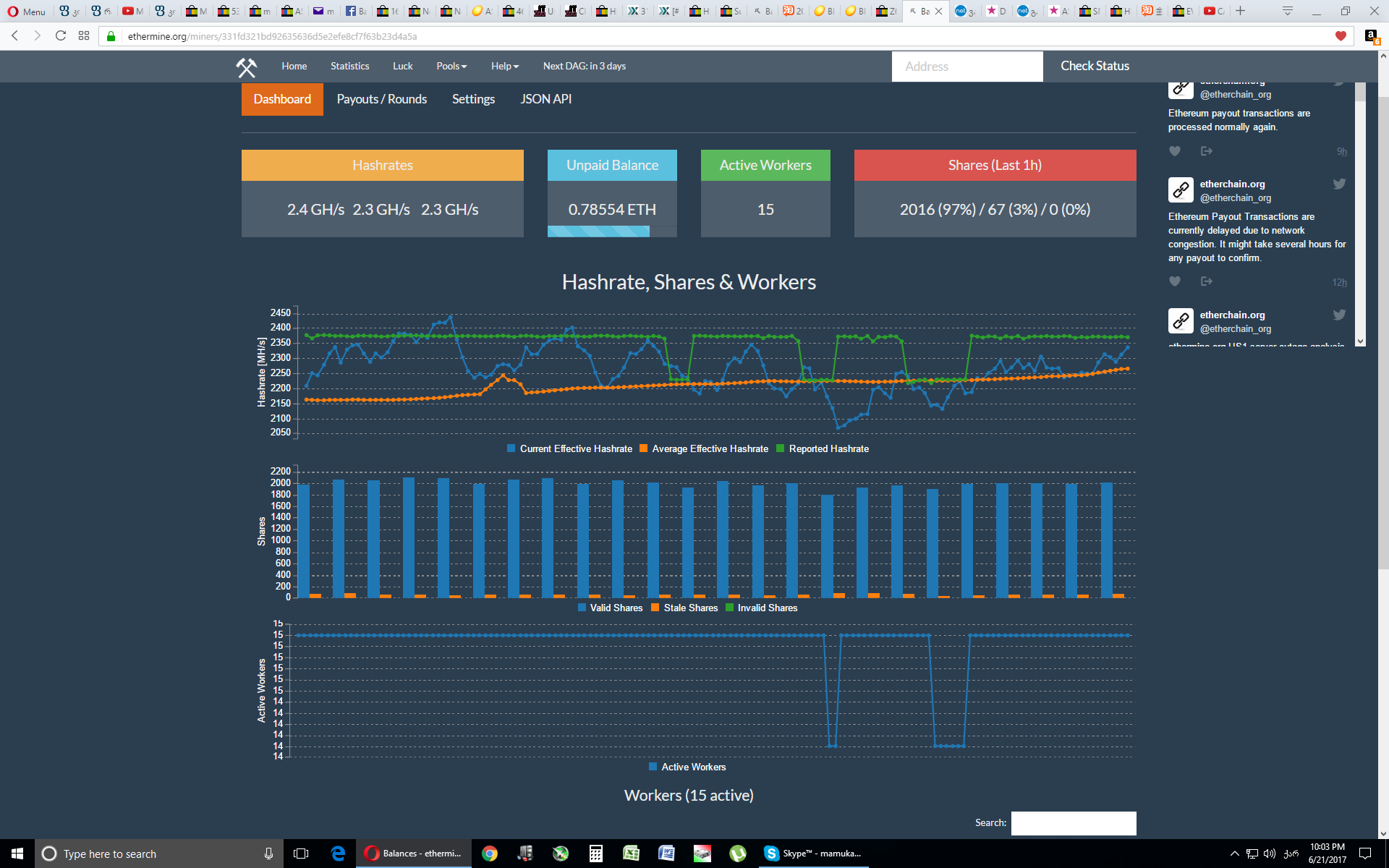Retweet the network congestion tweet
The height and width of the screenshot is (868, 1389).
[1206, 281]
